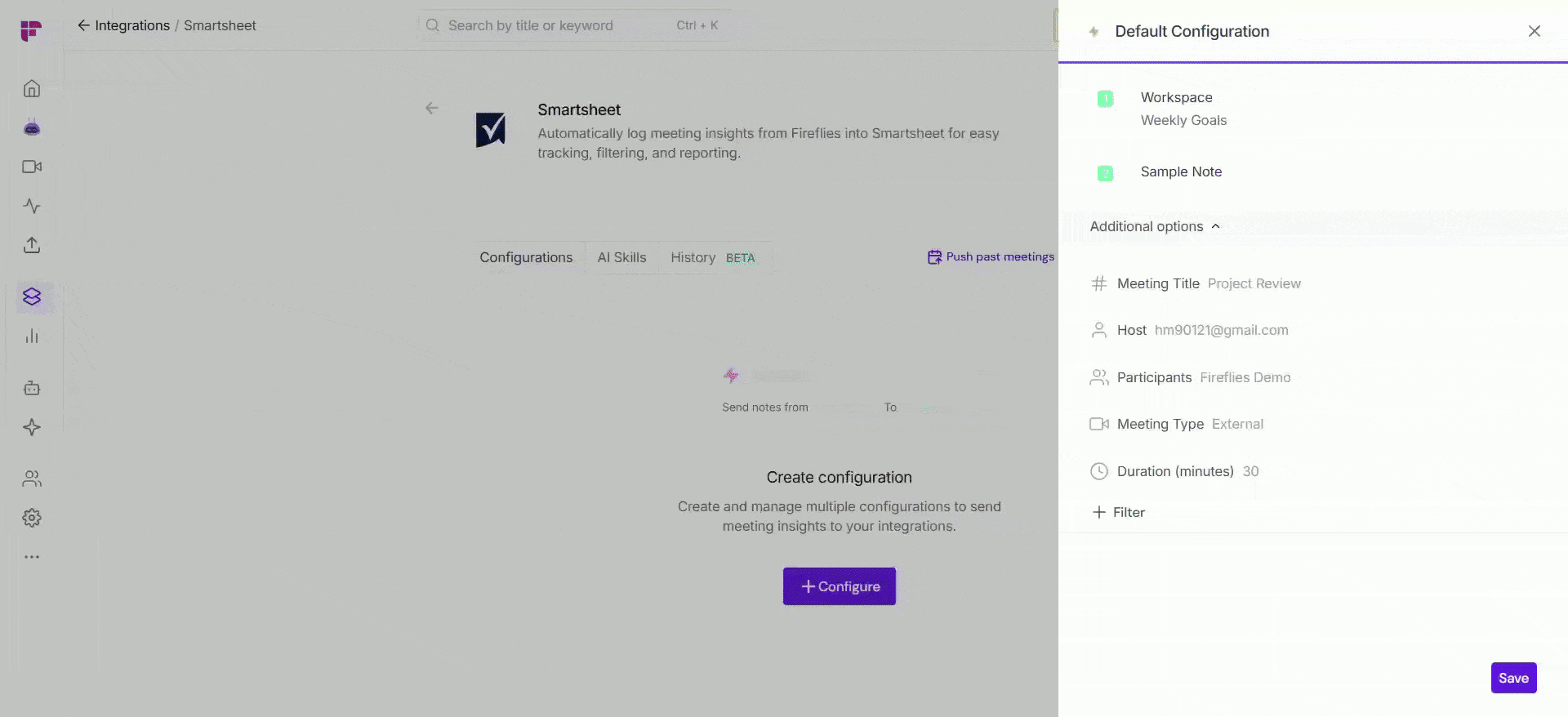Close the Default Configuration panel

(x=1535, y=31)
